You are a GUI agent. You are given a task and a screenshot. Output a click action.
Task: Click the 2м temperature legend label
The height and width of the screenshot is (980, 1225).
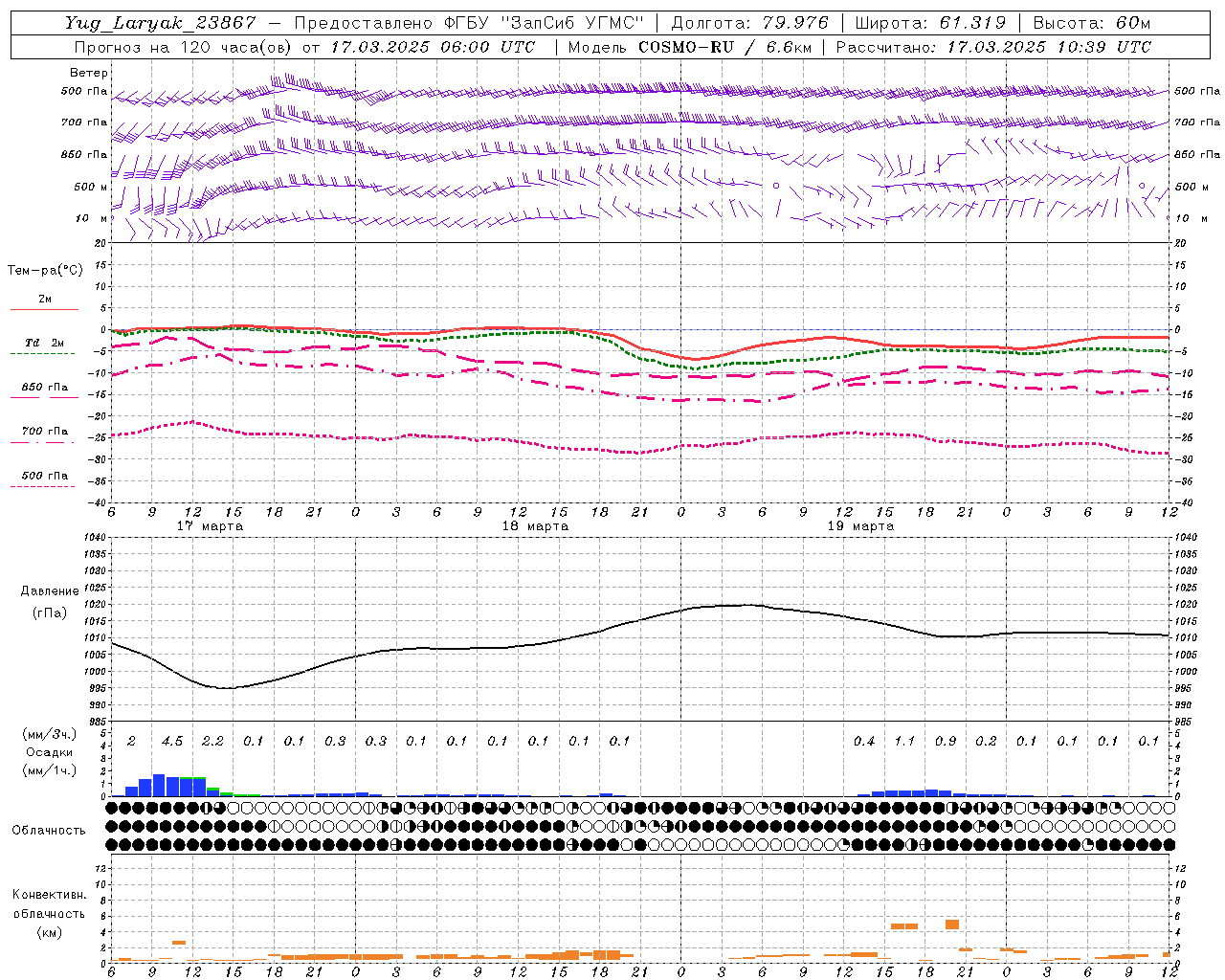[x=45, y=299]
